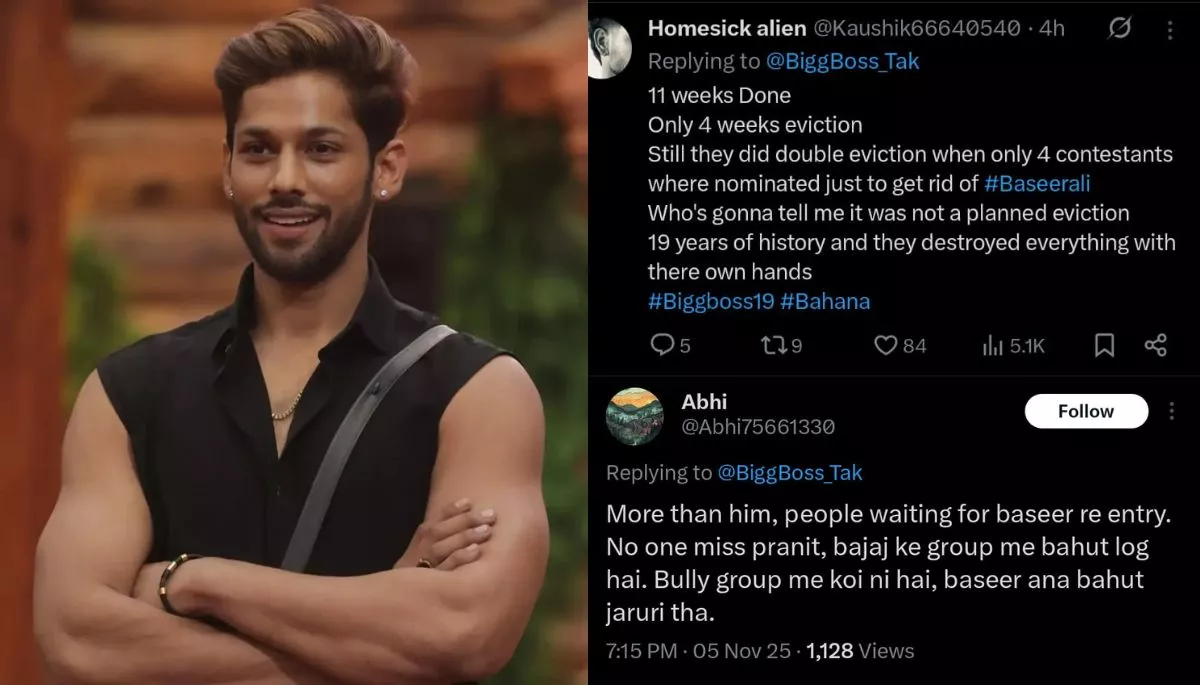This screenshot has height=685, width=1200.
Task: Open Homesick alien's profile picture
Action: coord(609,47)
